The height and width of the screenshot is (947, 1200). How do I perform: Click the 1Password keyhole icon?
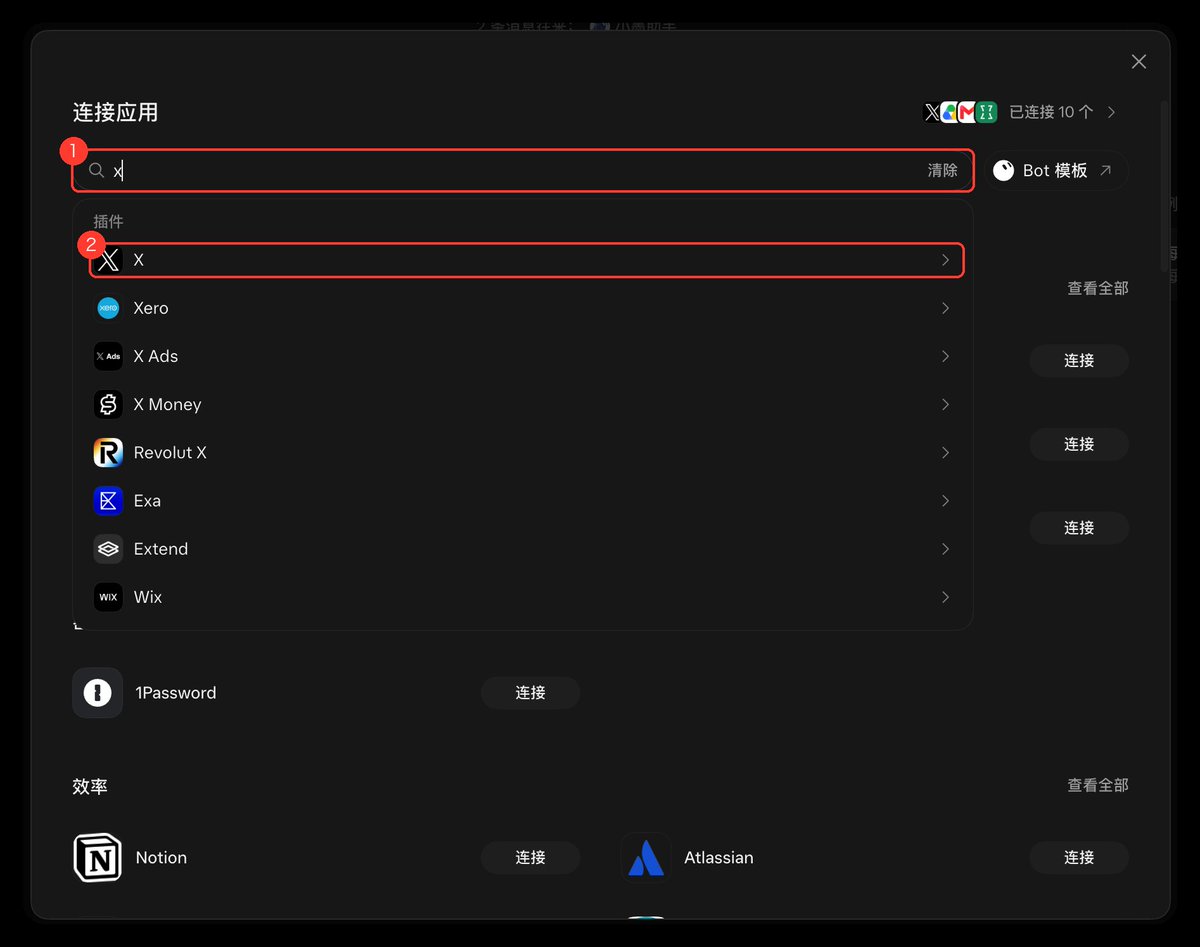click(x=98, y=693)
